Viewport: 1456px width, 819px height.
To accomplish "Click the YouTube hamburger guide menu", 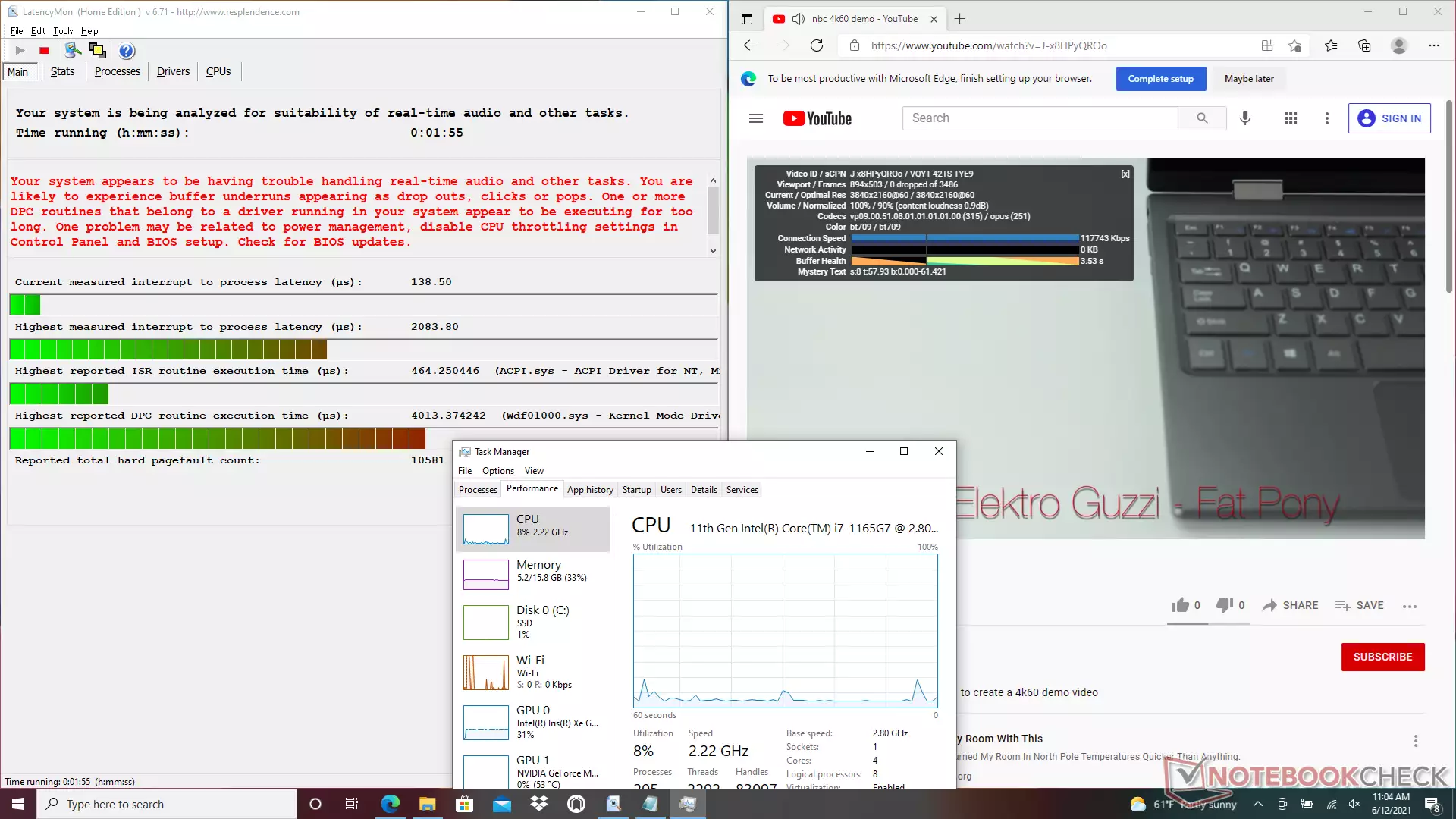I will 755,118.
